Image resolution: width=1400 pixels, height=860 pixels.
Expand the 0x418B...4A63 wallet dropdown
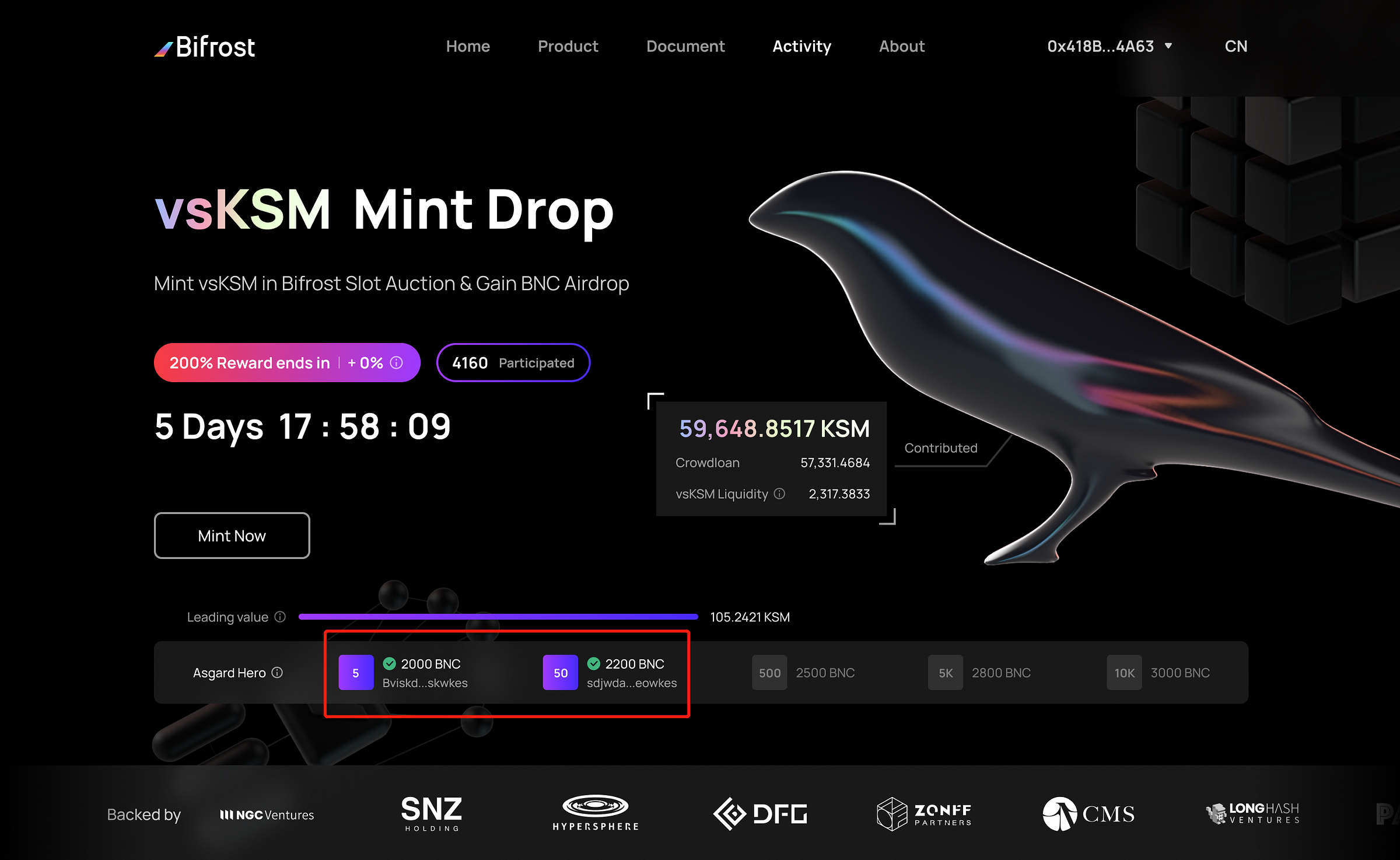1110,46
